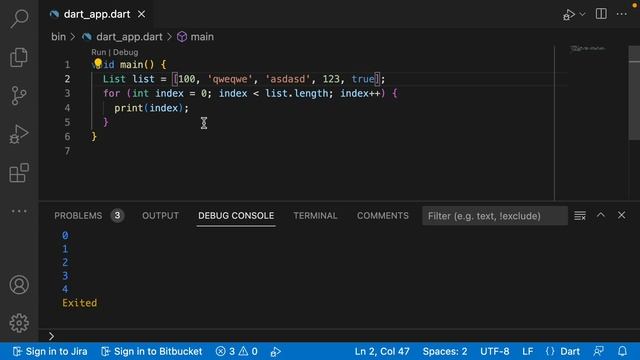
Task: Open notifications bell
Action: point(622,351)
